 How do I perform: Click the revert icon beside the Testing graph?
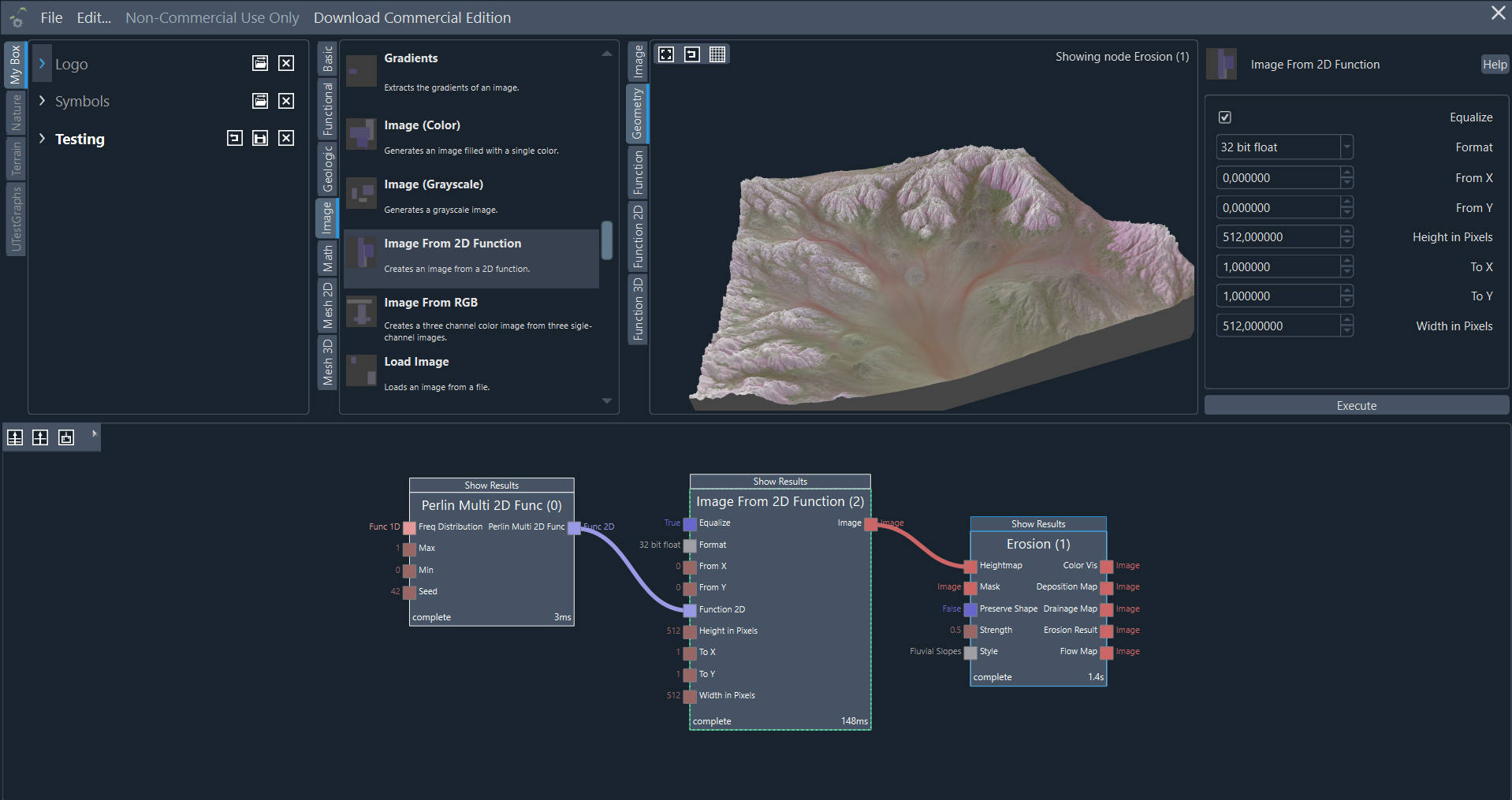tap(234, 138)
